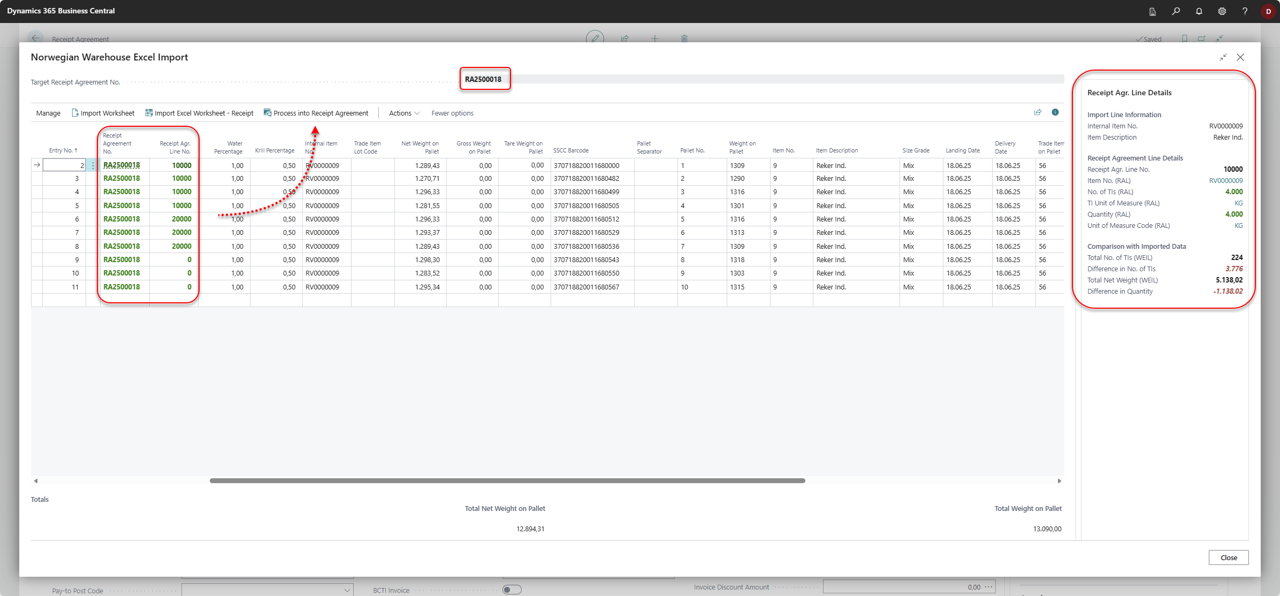Click Process into Receipt Agreement
Image resolution: width=1280 pixels, height=596 pixels.
(316, 113)
